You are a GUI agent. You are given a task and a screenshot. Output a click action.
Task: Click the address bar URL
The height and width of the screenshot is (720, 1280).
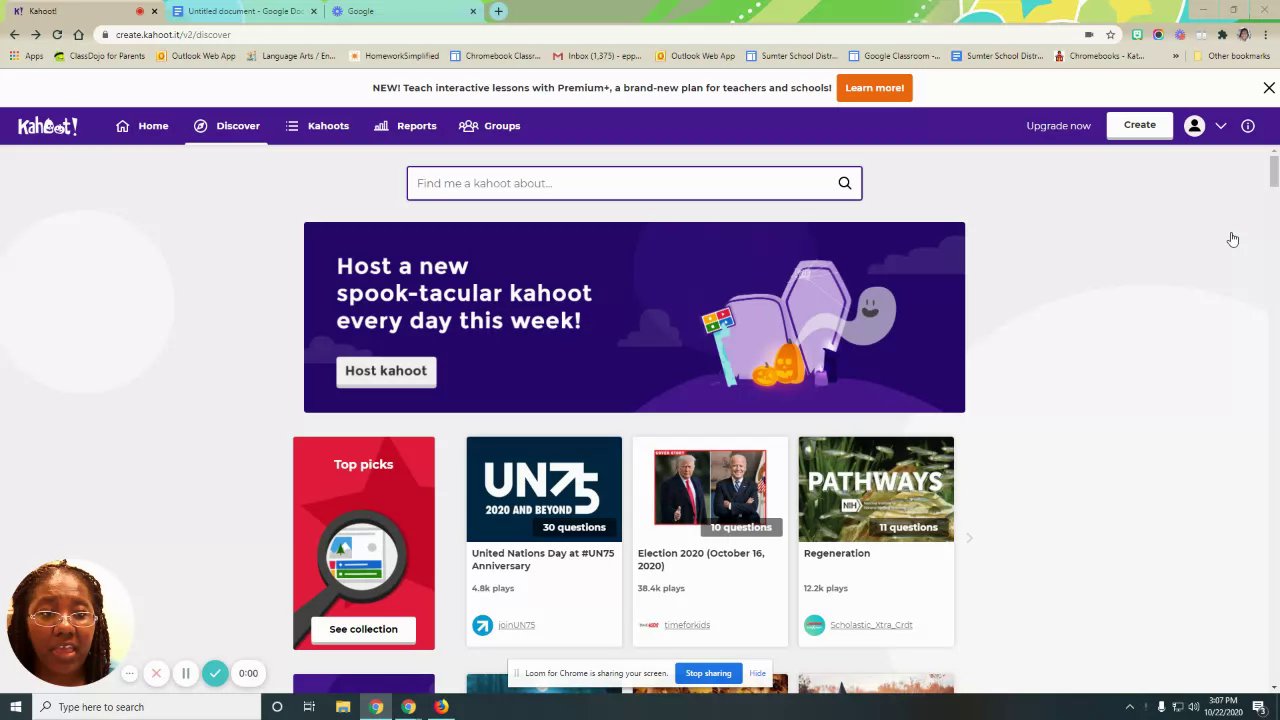coord(173,35)
